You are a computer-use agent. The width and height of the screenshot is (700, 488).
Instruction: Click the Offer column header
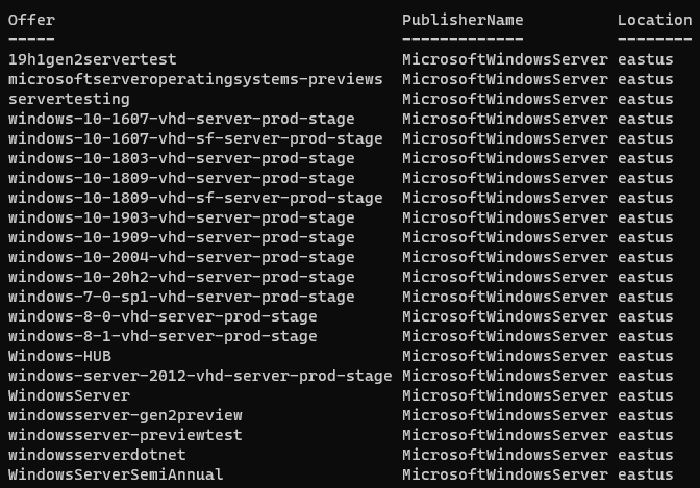tap(31, 20)
